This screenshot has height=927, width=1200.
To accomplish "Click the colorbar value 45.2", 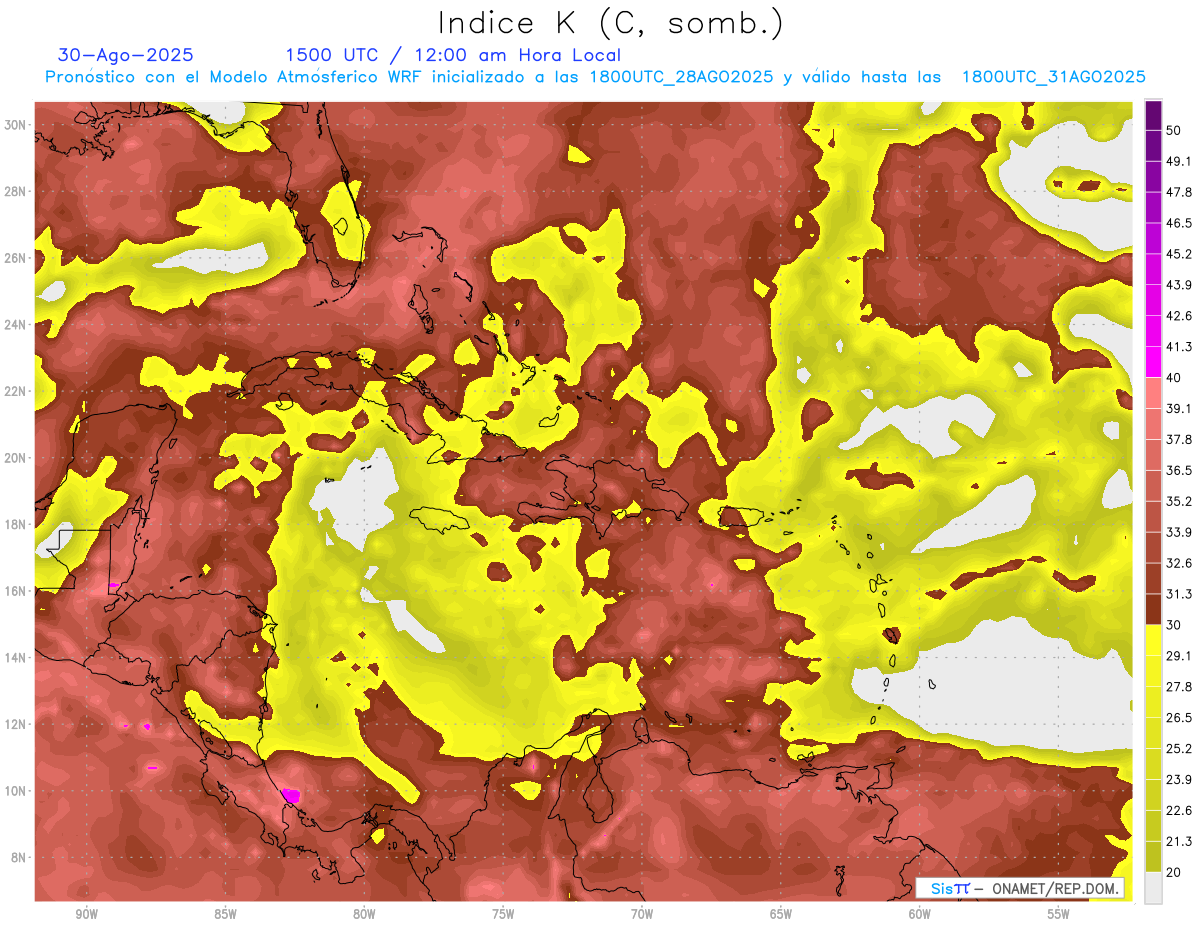I will click(x=1179, y=254).
